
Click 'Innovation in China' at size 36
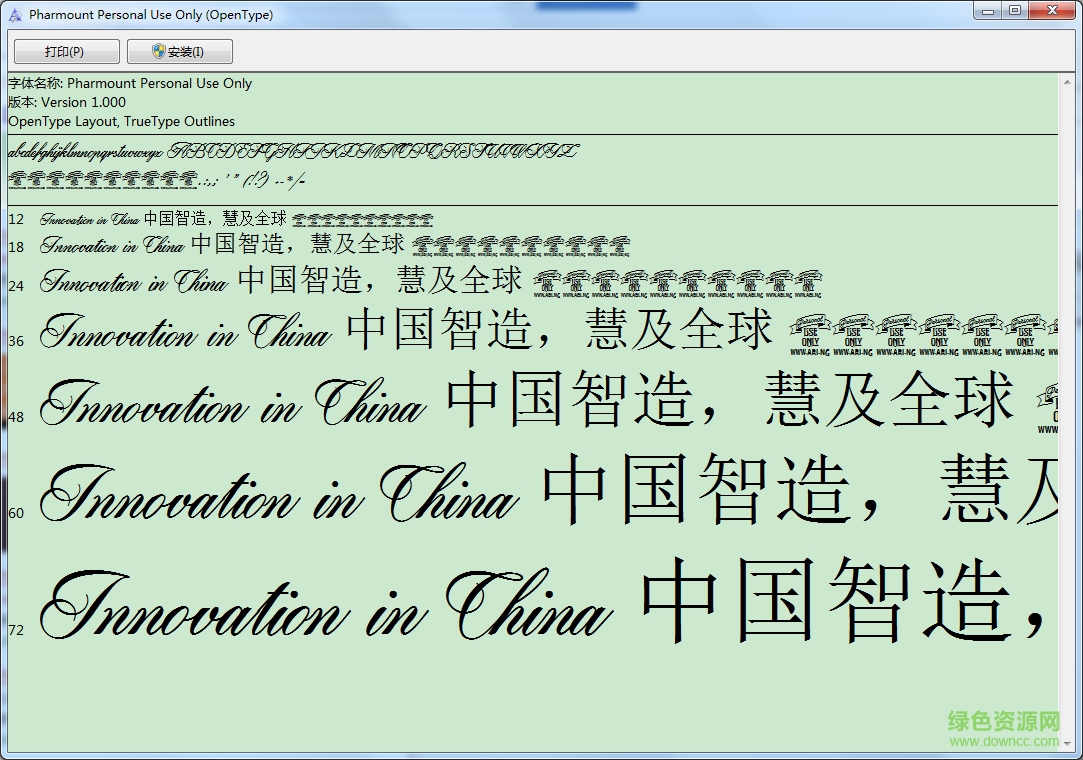click(185, 332)
